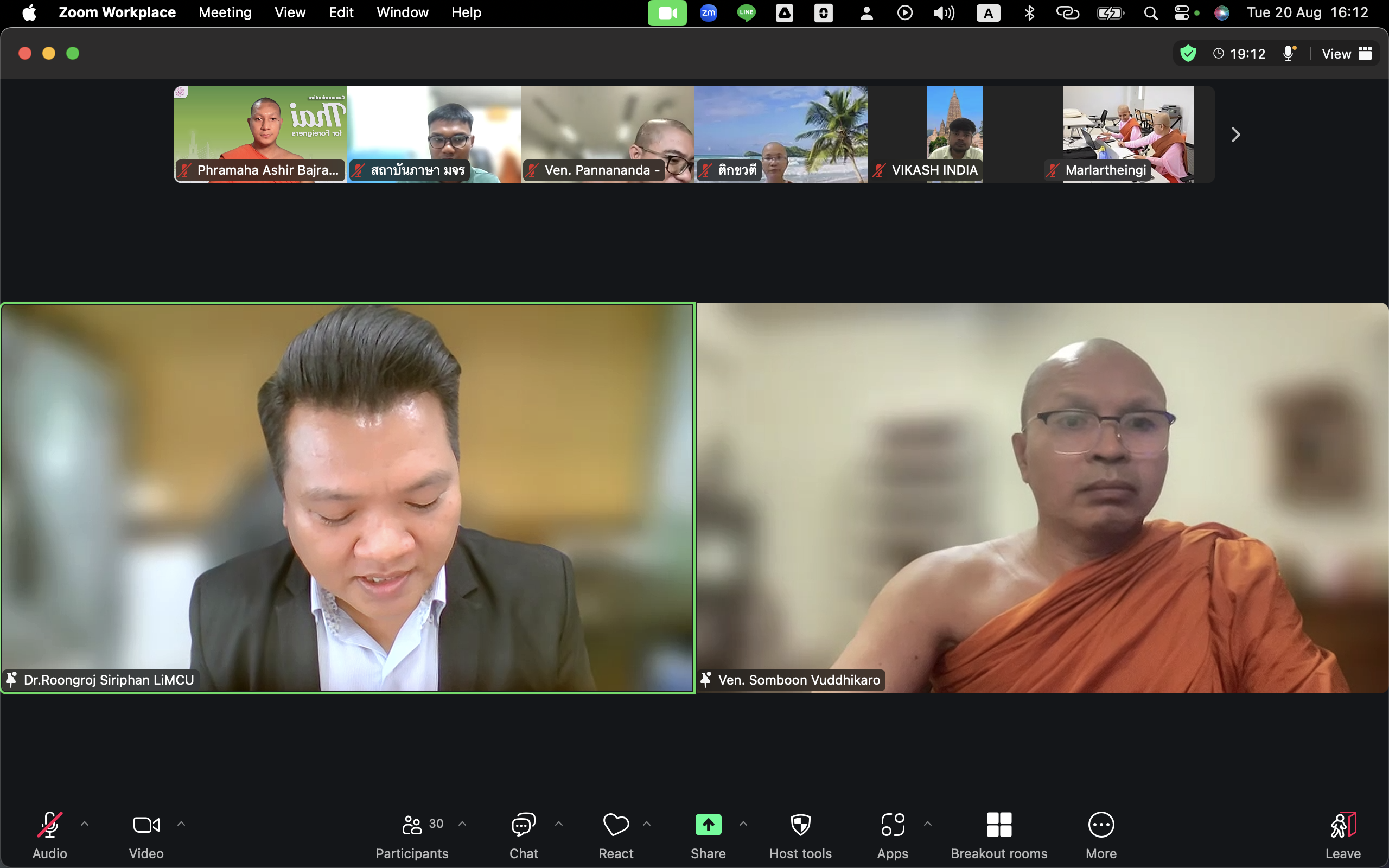The image size is (1389, 868).
Task: Select สถาบันภาษา มจร video thumbnail
Action: click(x=434, y=135)
